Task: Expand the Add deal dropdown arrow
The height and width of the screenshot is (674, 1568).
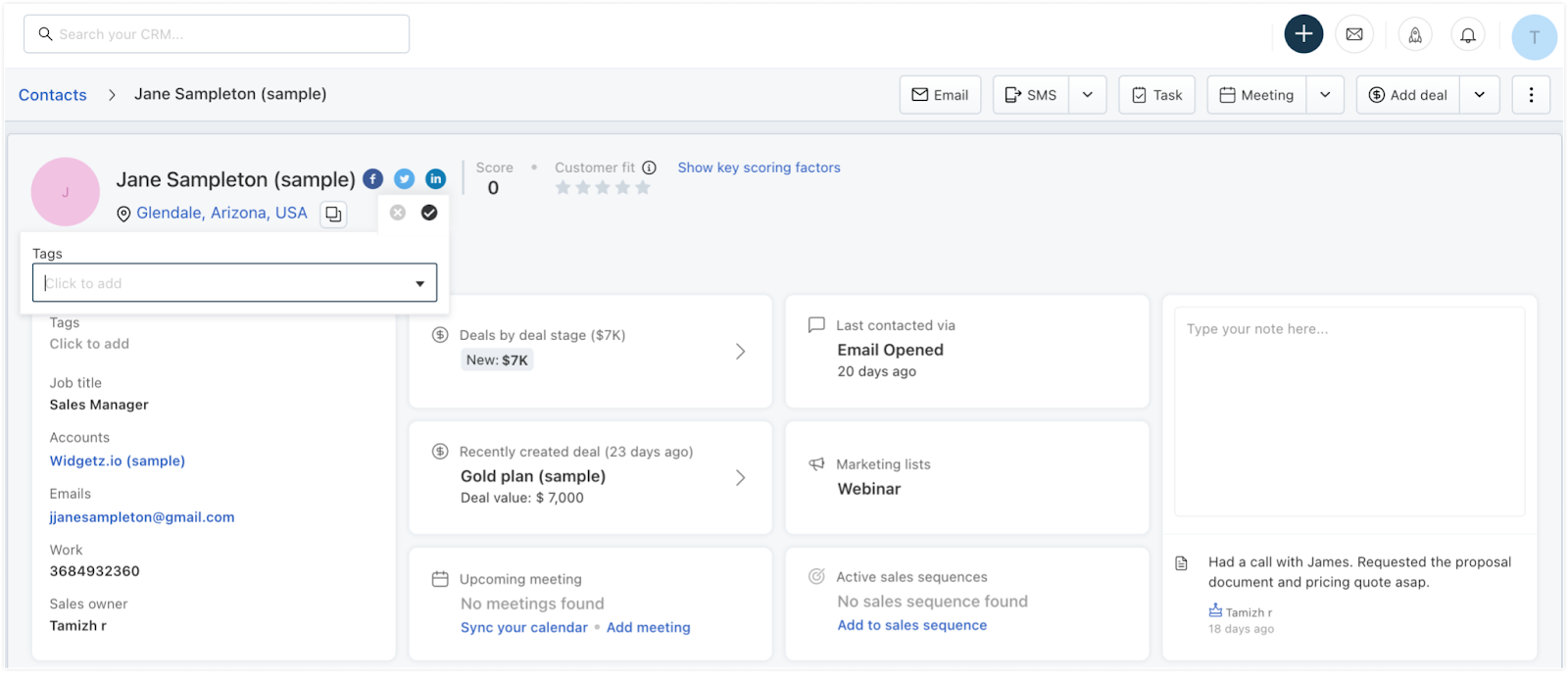Action: tap(1480, 95)
